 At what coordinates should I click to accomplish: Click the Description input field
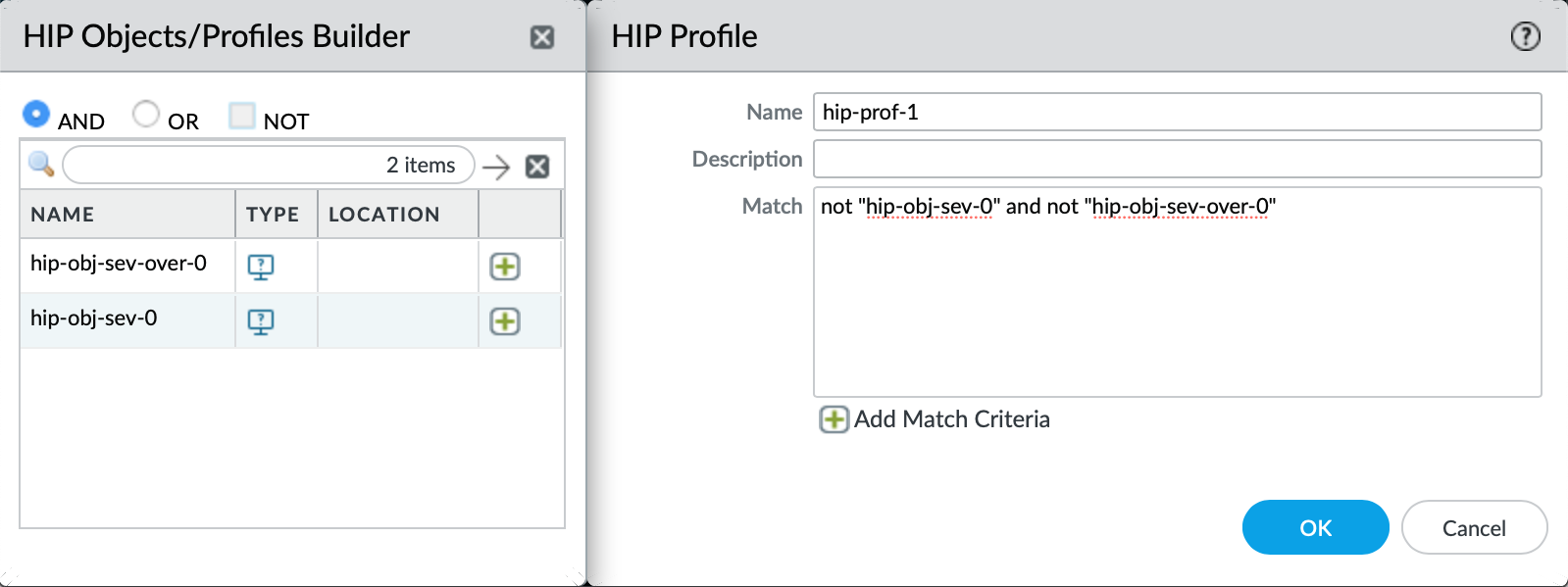click(x=1177, y=159)
